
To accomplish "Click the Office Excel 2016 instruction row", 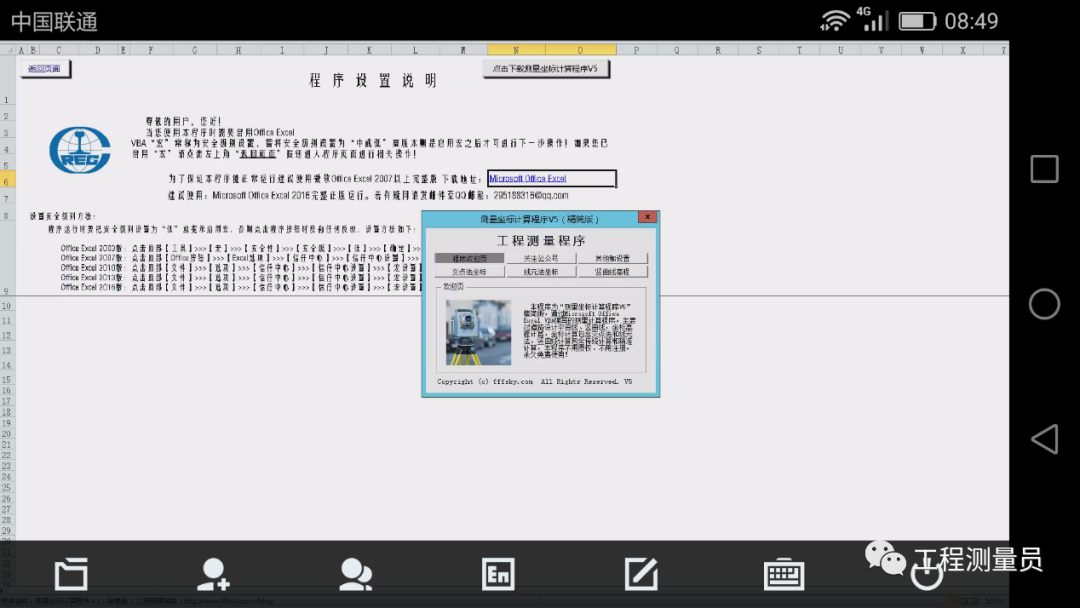I will [x=240, y=286].
